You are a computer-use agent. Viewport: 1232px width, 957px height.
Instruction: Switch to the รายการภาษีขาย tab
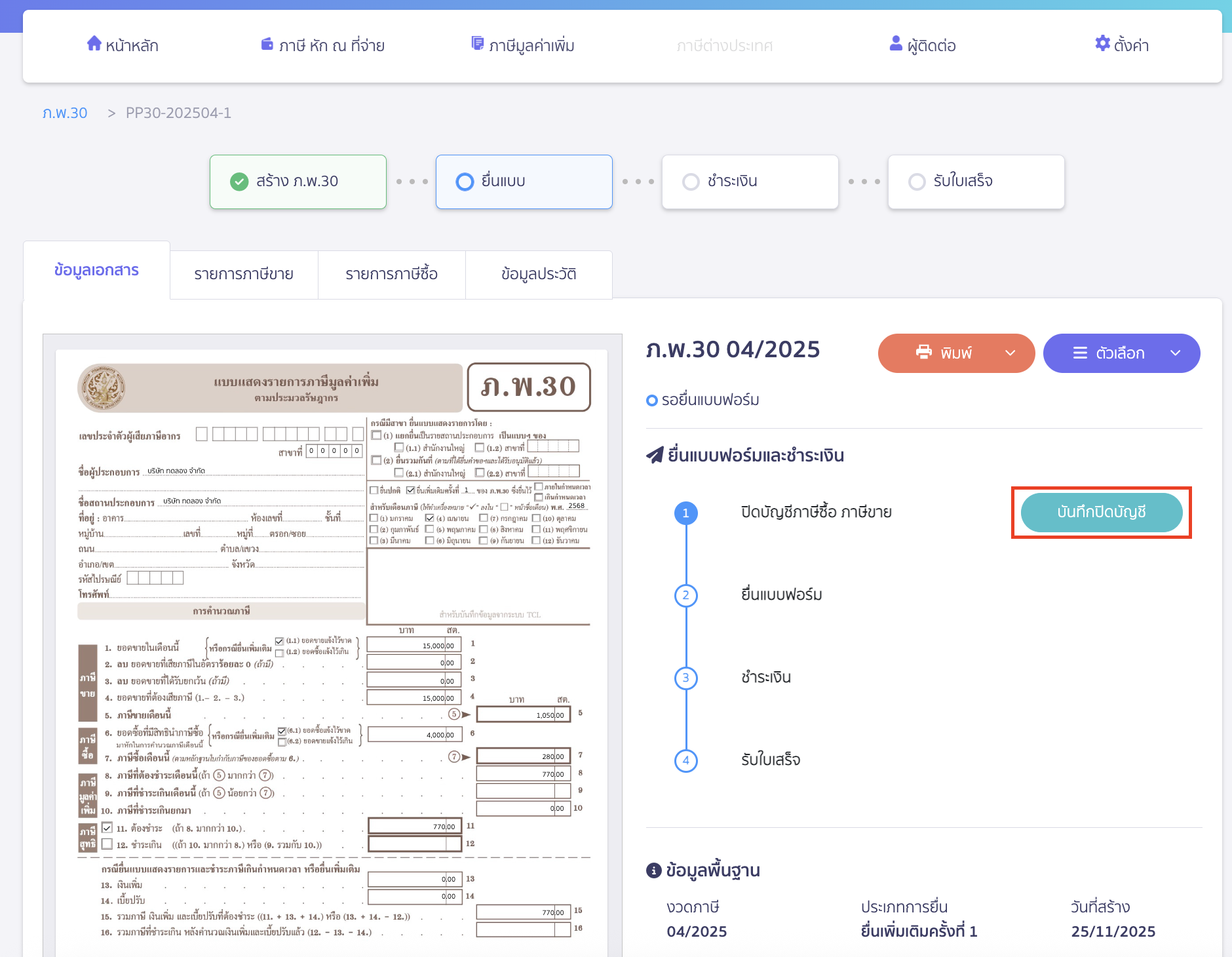(x=244, y=274)
